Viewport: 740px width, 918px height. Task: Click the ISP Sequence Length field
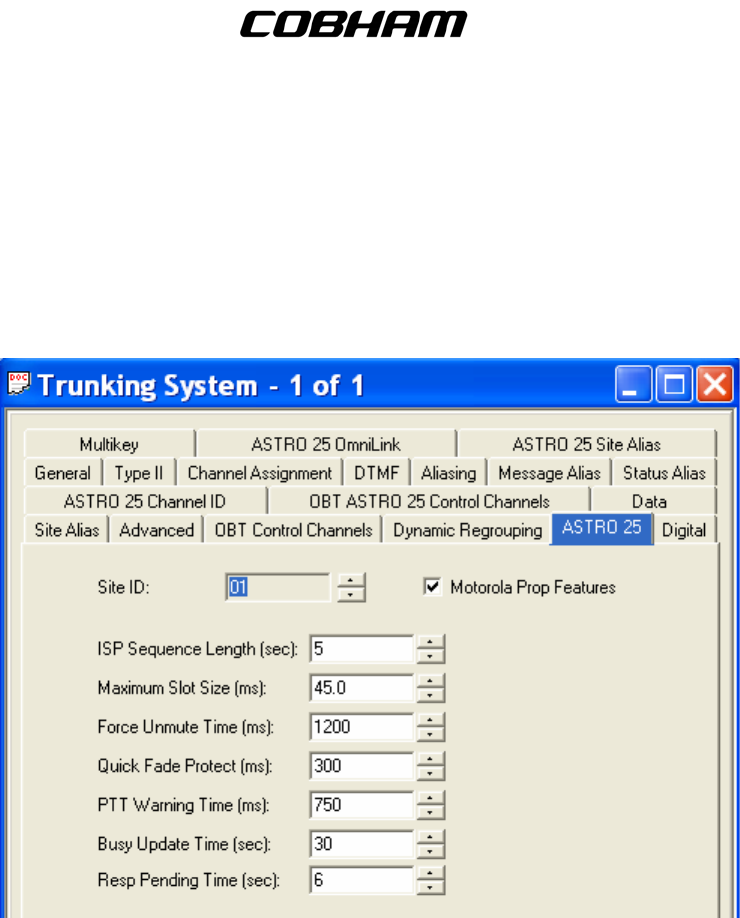[x=362, y=649]
